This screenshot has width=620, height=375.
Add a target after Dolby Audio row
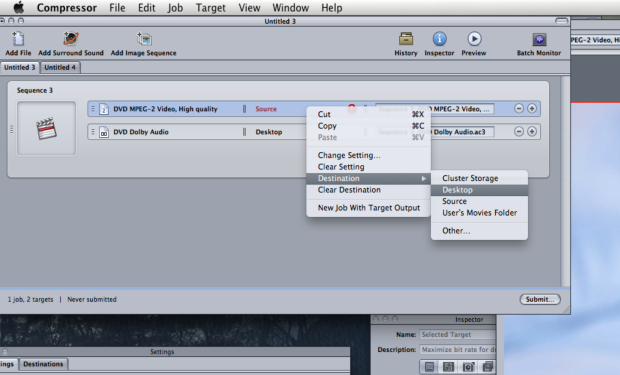click(x=532, y=132)
